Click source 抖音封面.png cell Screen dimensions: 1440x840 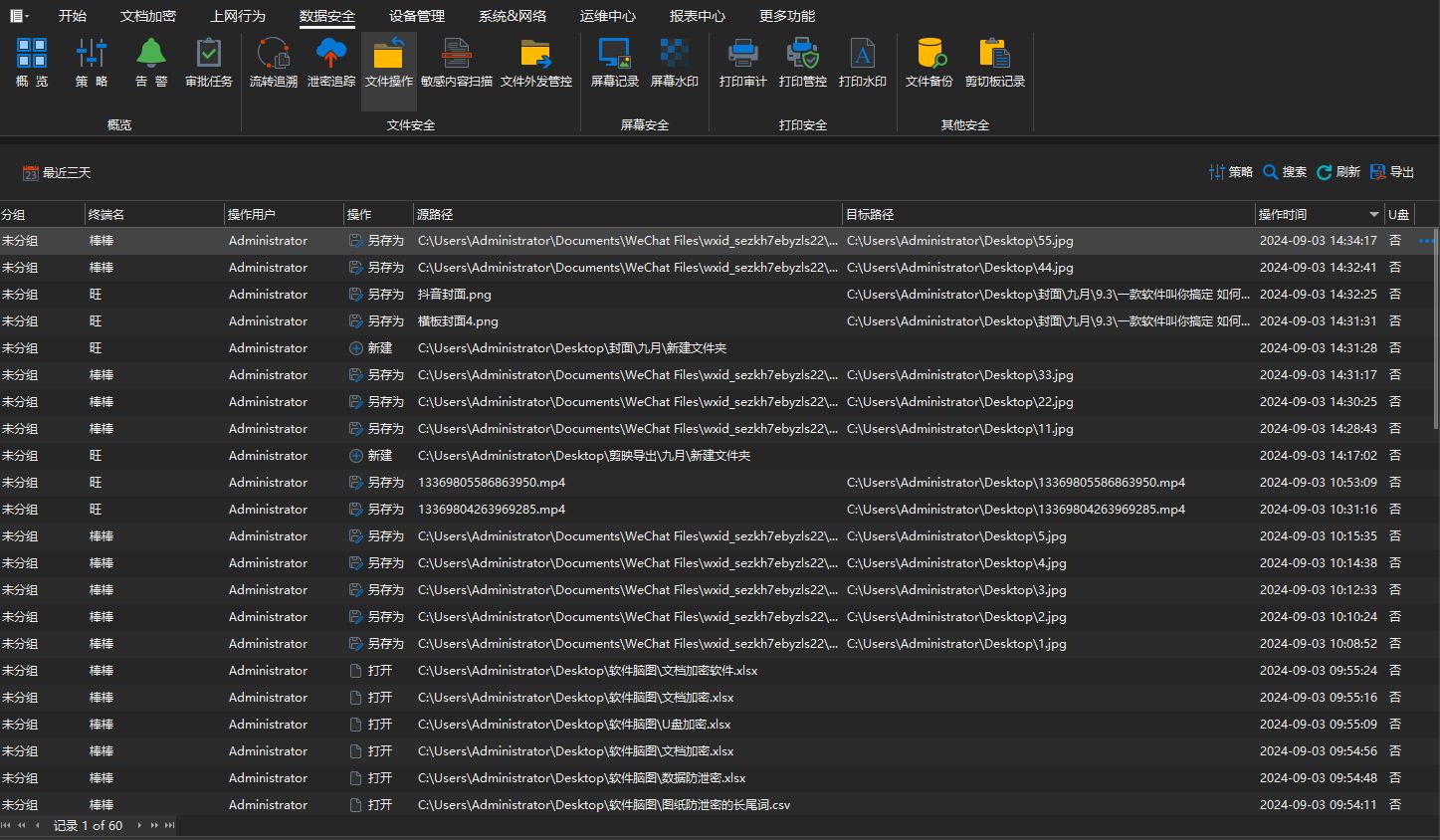click(x=455, y=295)
